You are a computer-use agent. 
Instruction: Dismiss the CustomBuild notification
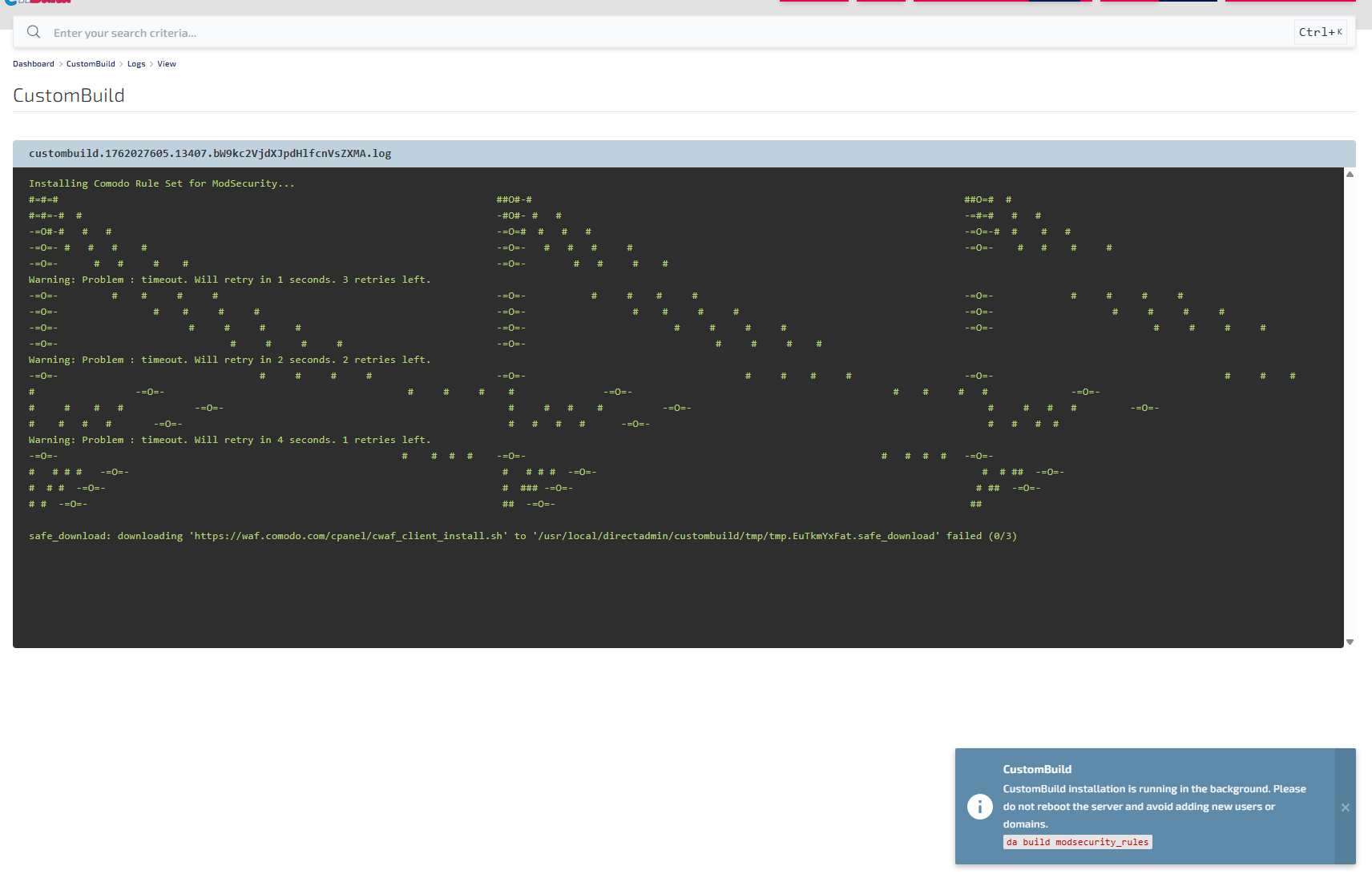click(x=1346, y=808)
